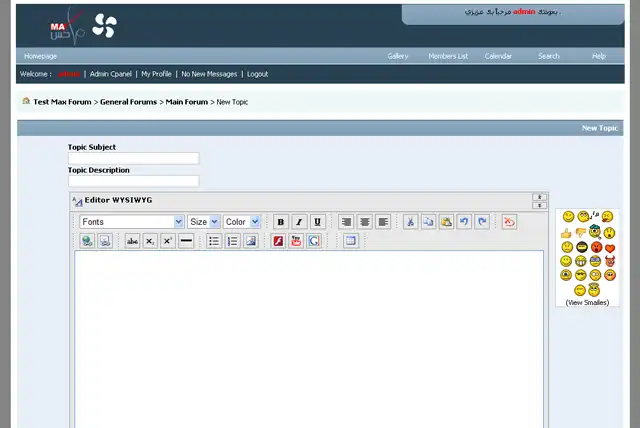Click the Google search icon in toolbar
This screenshot has height=428, width=640.
coord(314,241)
